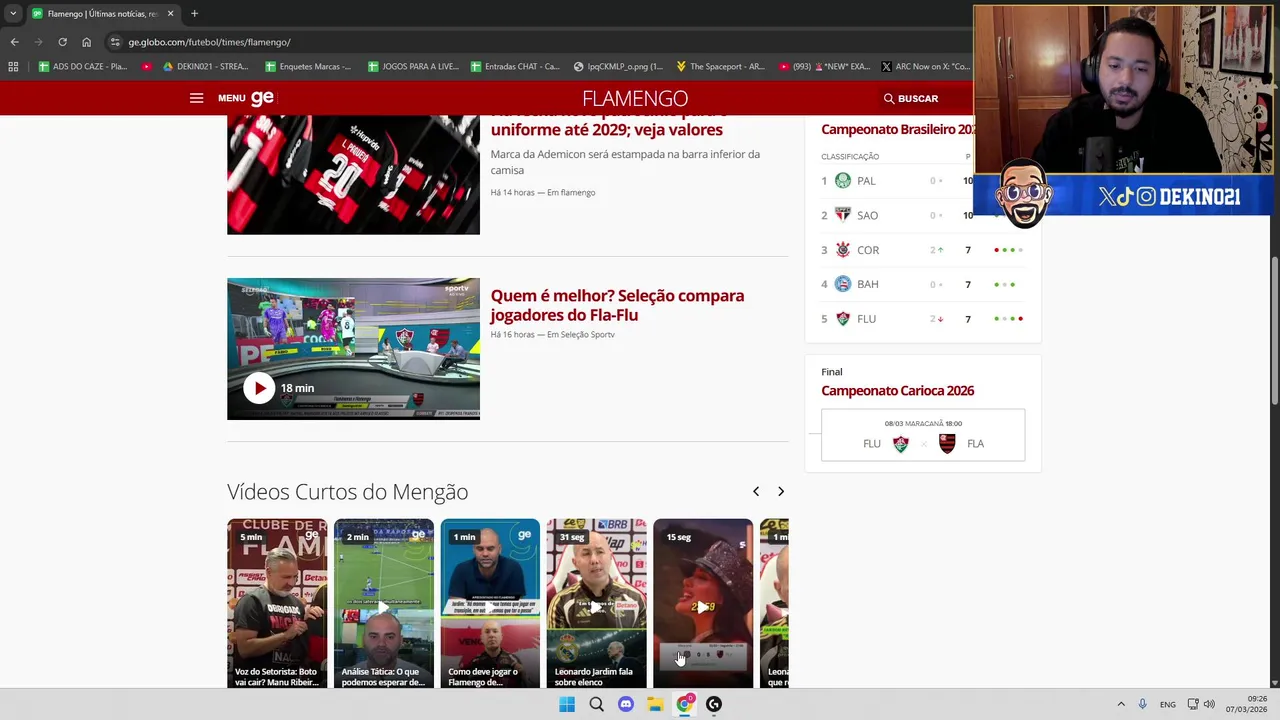Focus the ge.globo.com address bar
The width and height of the screenshot is (1280, 720).
click(x=540, y=42)
